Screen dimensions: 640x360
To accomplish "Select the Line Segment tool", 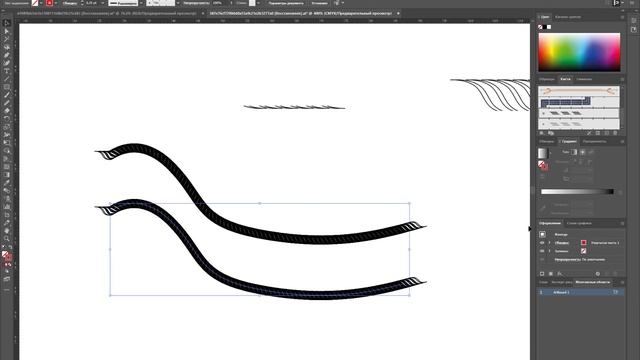I will (x=7, y=79).
